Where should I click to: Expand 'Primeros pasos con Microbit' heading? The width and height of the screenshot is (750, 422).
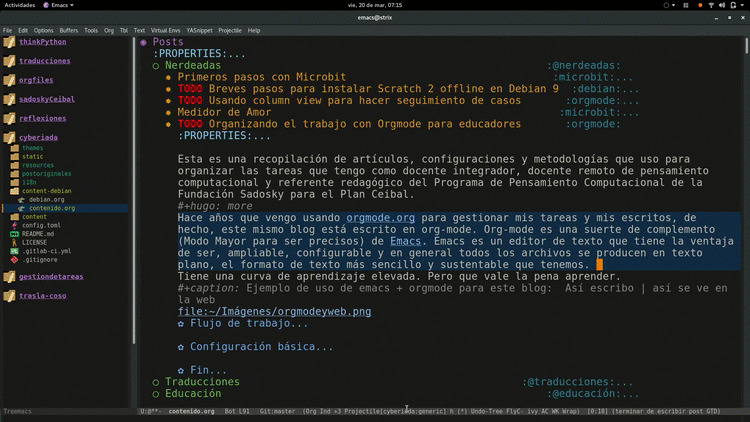pos(262,77)
